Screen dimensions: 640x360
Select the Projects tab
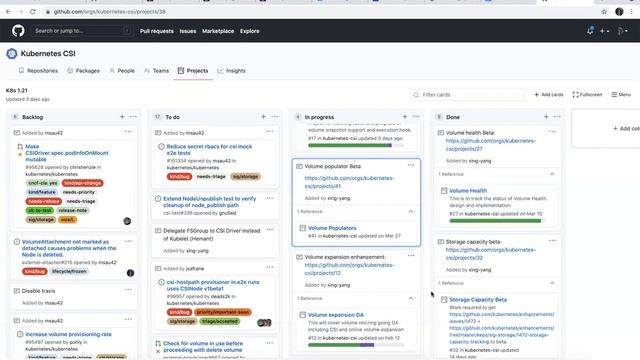click(x=193, y=71)
